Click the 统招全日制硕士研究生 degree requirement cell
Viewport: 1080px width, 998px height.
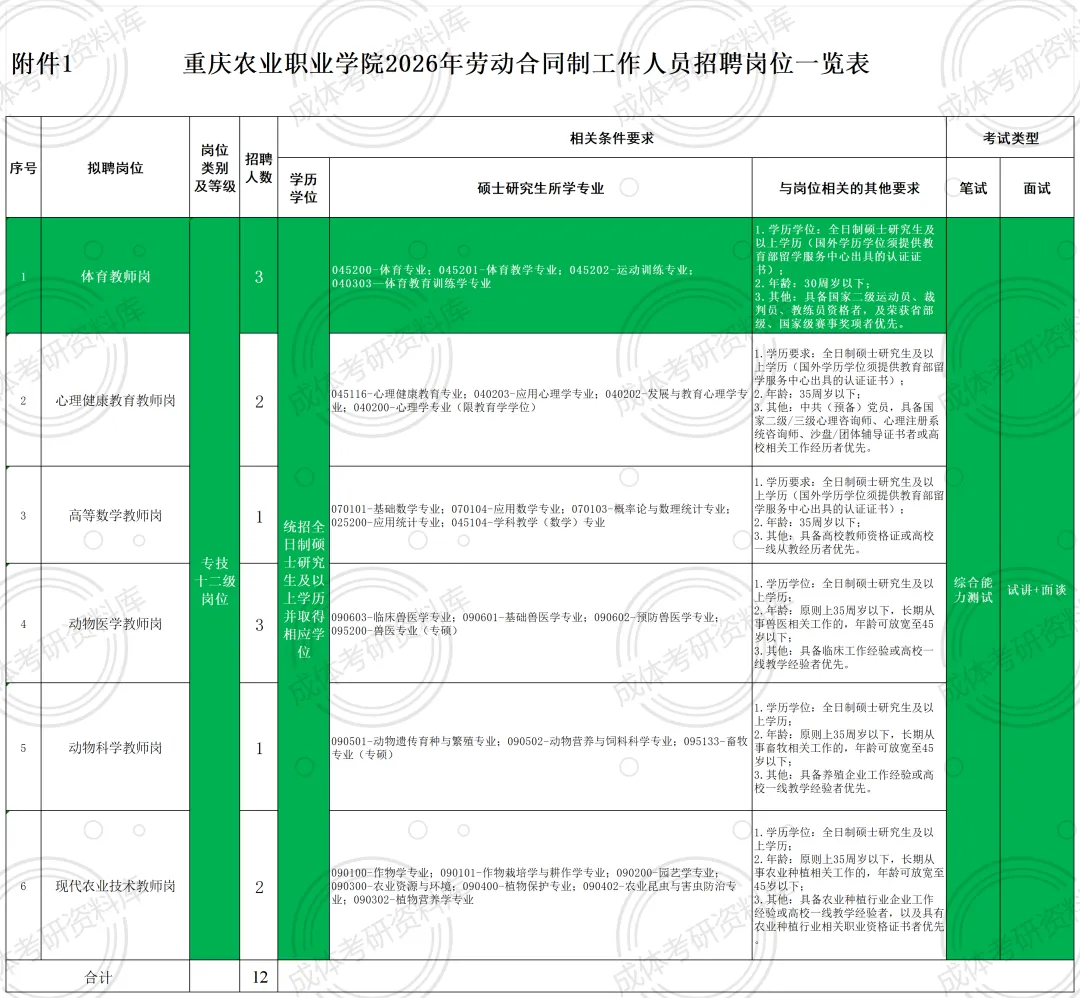point(304,589)
